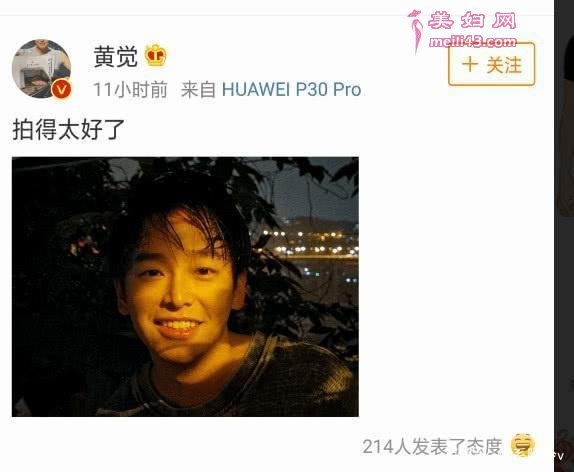Click the 美妇网 watermark logo
Image resolution: width=574 pixels, height=472 pixels.
472,20
